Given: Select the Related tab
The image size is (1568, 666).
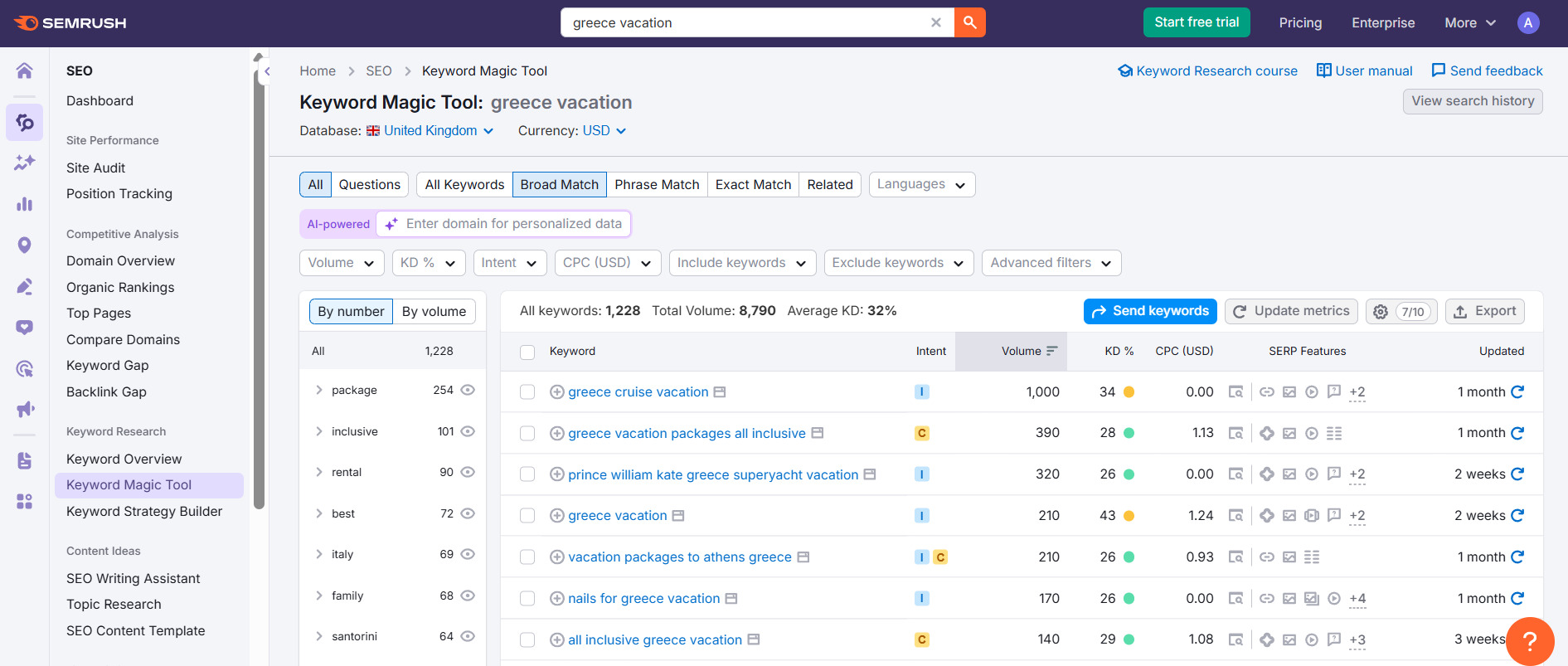Looking at the screenshot, I should pos(830,184).
